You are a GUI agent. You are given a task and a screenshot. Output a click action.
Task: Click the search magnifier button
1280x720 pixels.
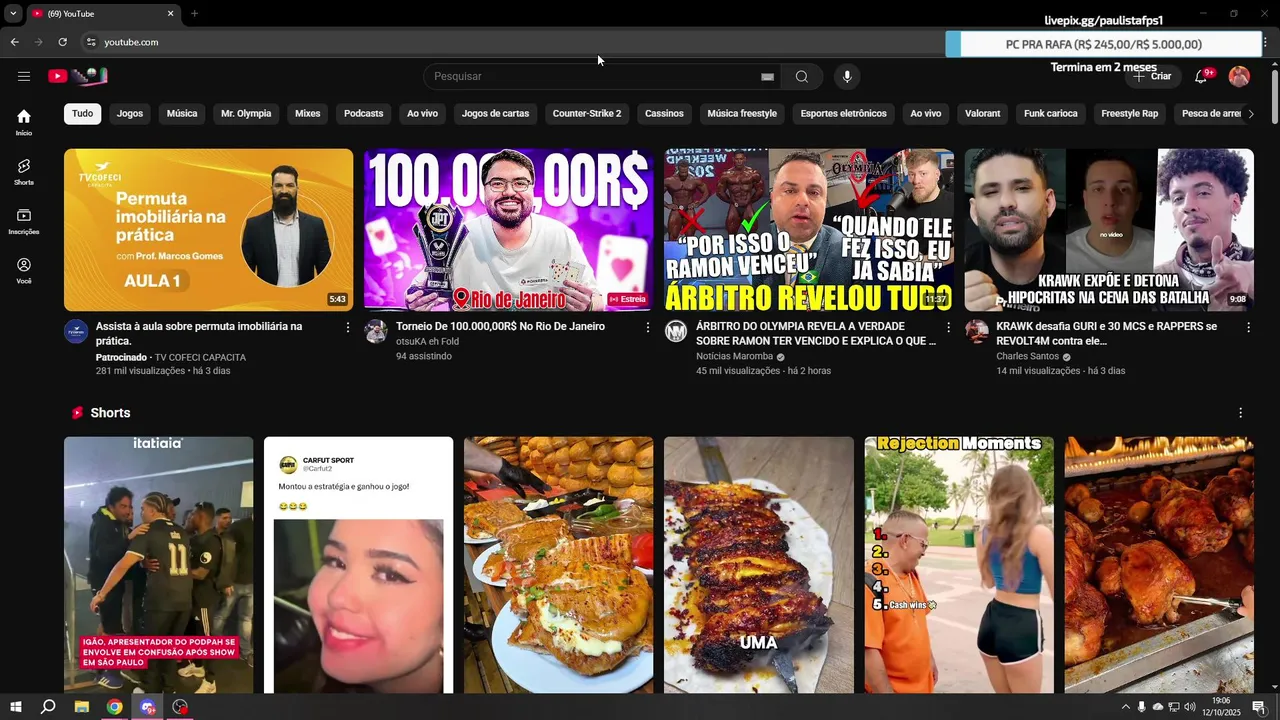[802, 77]
